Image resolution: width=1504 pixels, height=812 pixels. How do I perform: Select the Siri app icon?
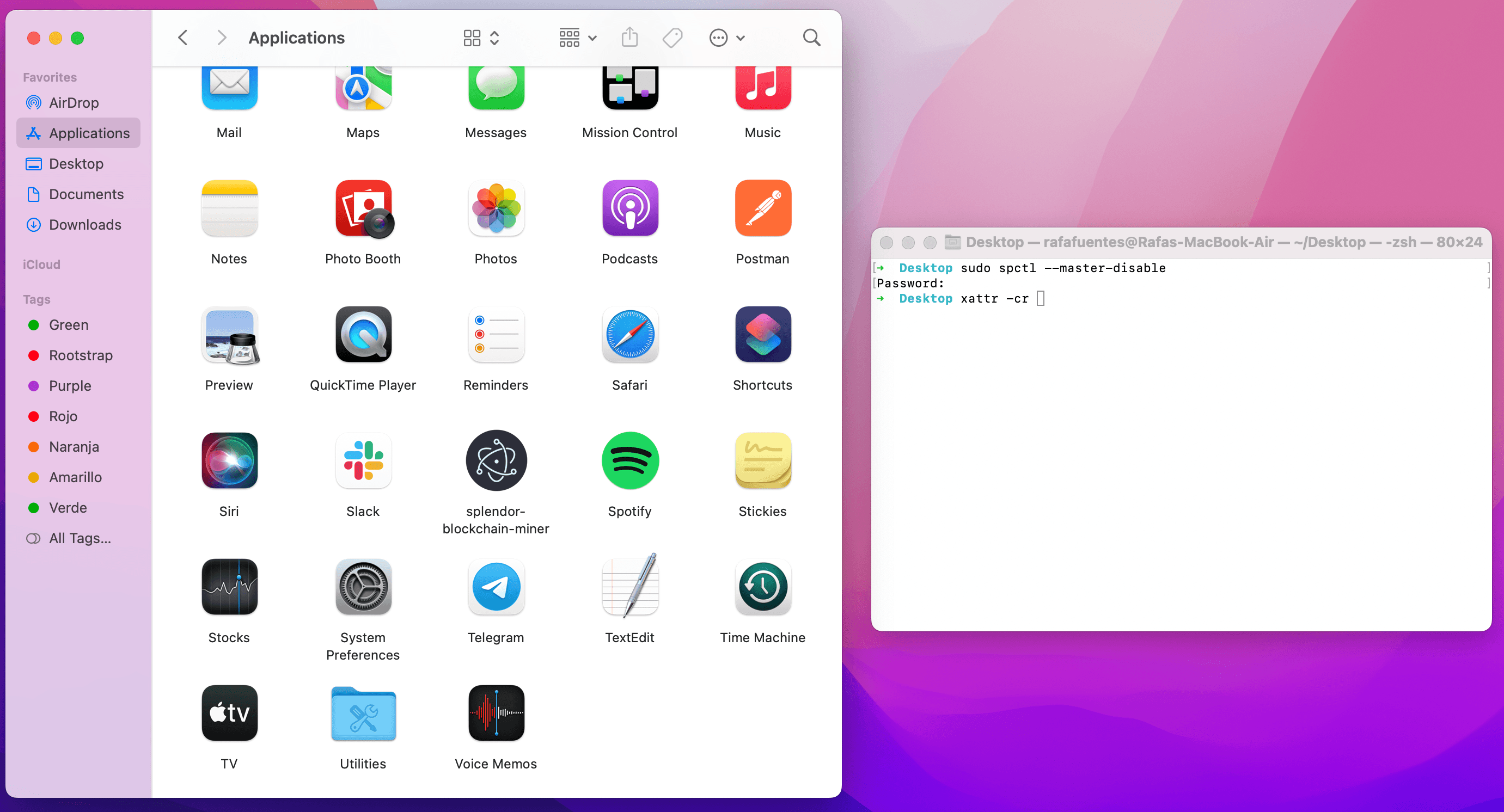pyautogui.click(x=229, y=461)
